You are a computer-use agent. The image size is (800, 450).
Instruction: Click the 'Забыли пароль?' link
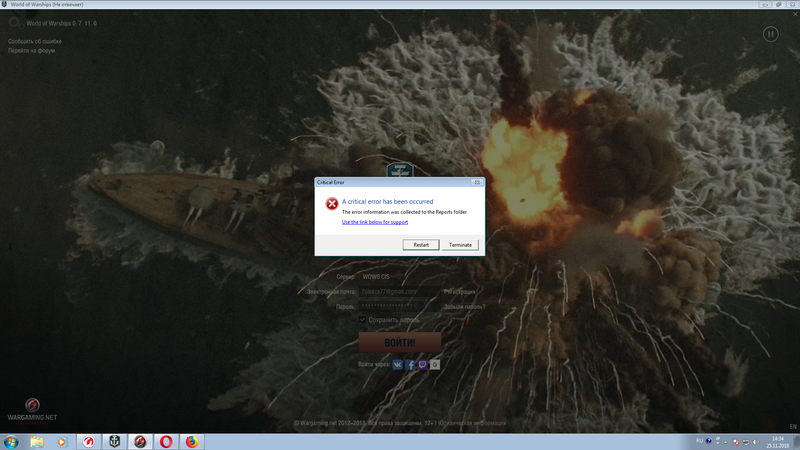coord(464,307)
